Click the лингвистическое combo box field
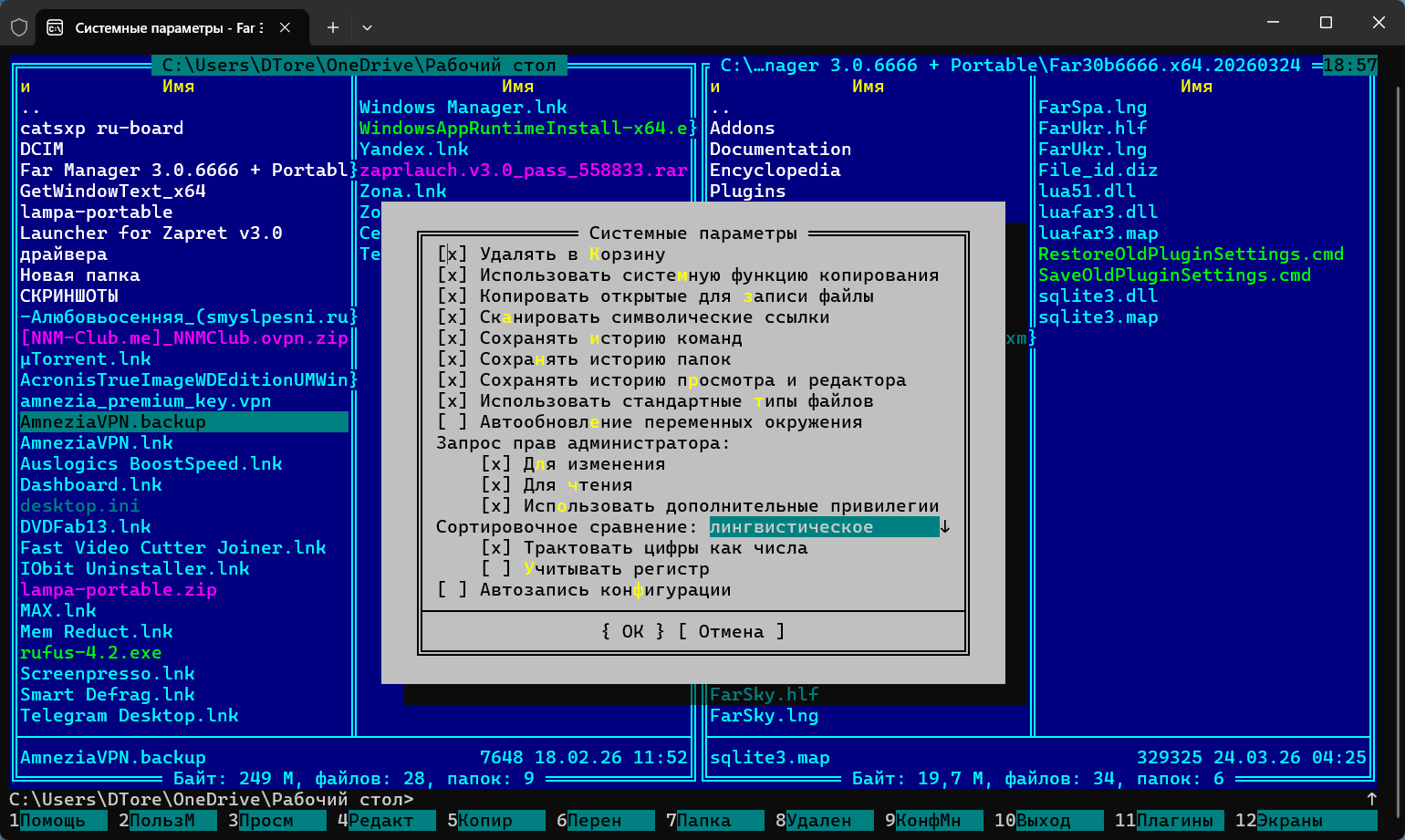The image size is (1405, 840). tap(823, 527)
